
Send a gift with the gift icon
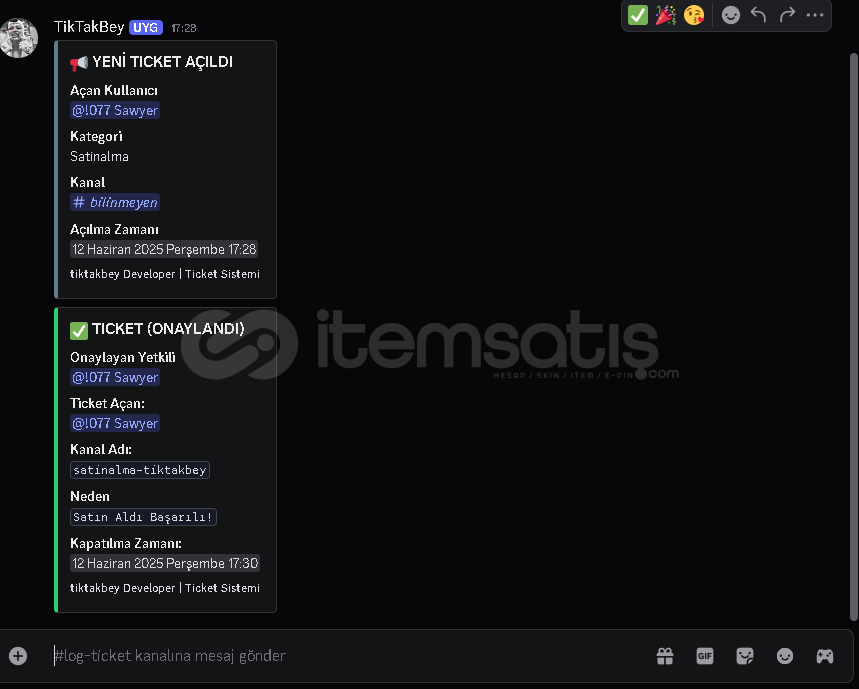pyautogui.click(x=665, y=656)
